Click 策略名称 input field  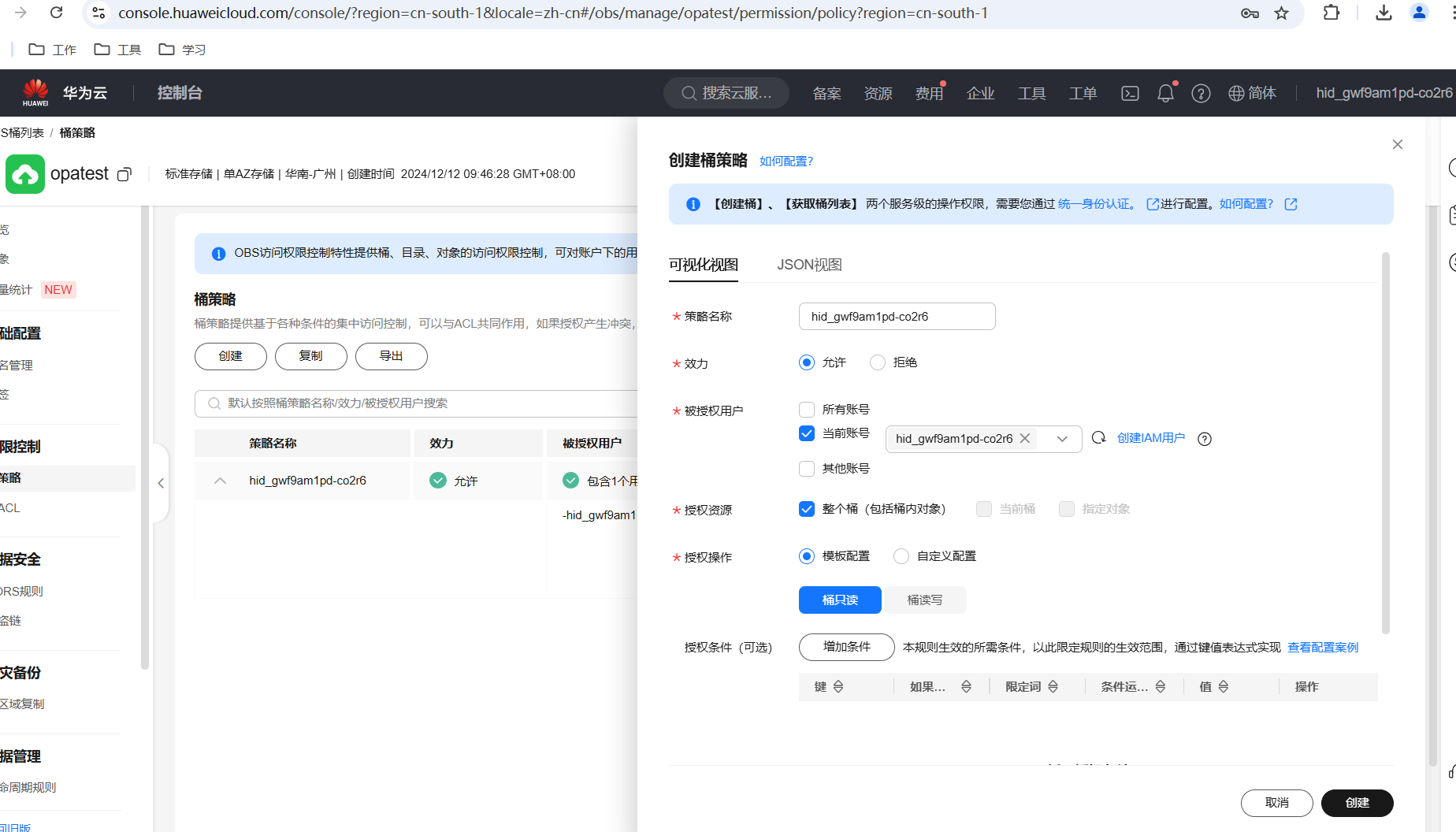[x=897, y=317]
